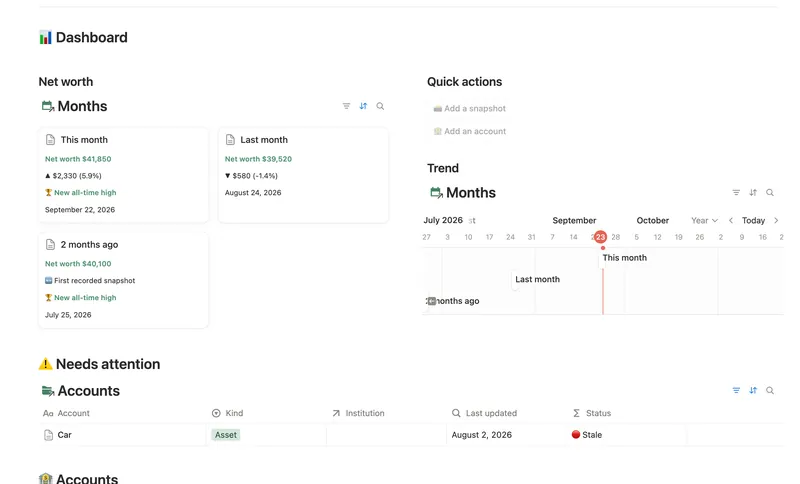Click Add an account button
The image size is (800, 484).
tap(469, 131)
